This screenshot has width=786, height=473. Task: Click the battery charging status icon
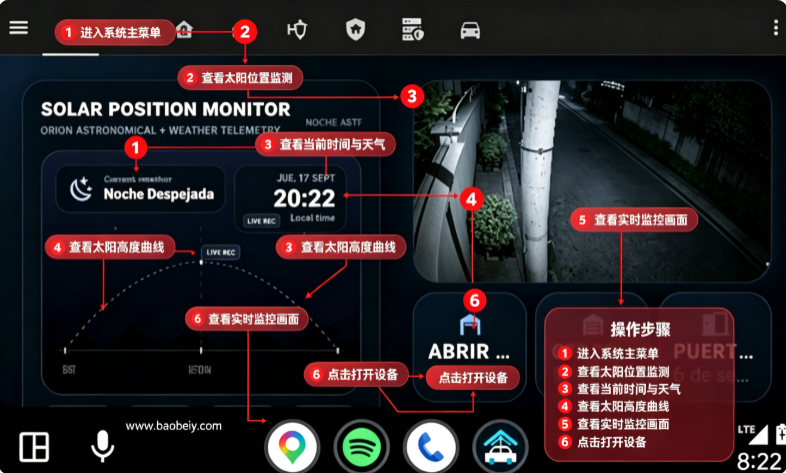coord(780,434)
